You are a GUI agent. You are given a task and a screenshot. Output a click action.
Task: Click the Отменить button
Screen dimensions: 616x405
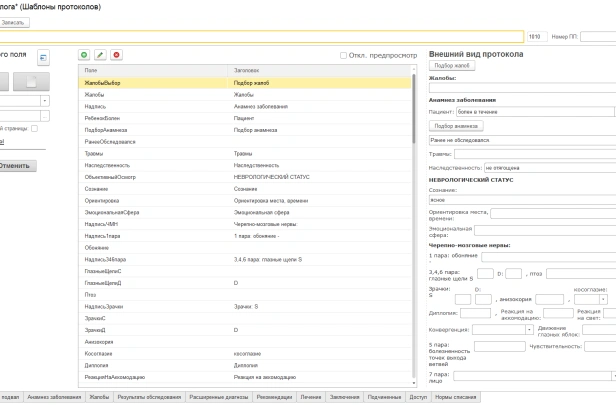click(x=16, y=165)
